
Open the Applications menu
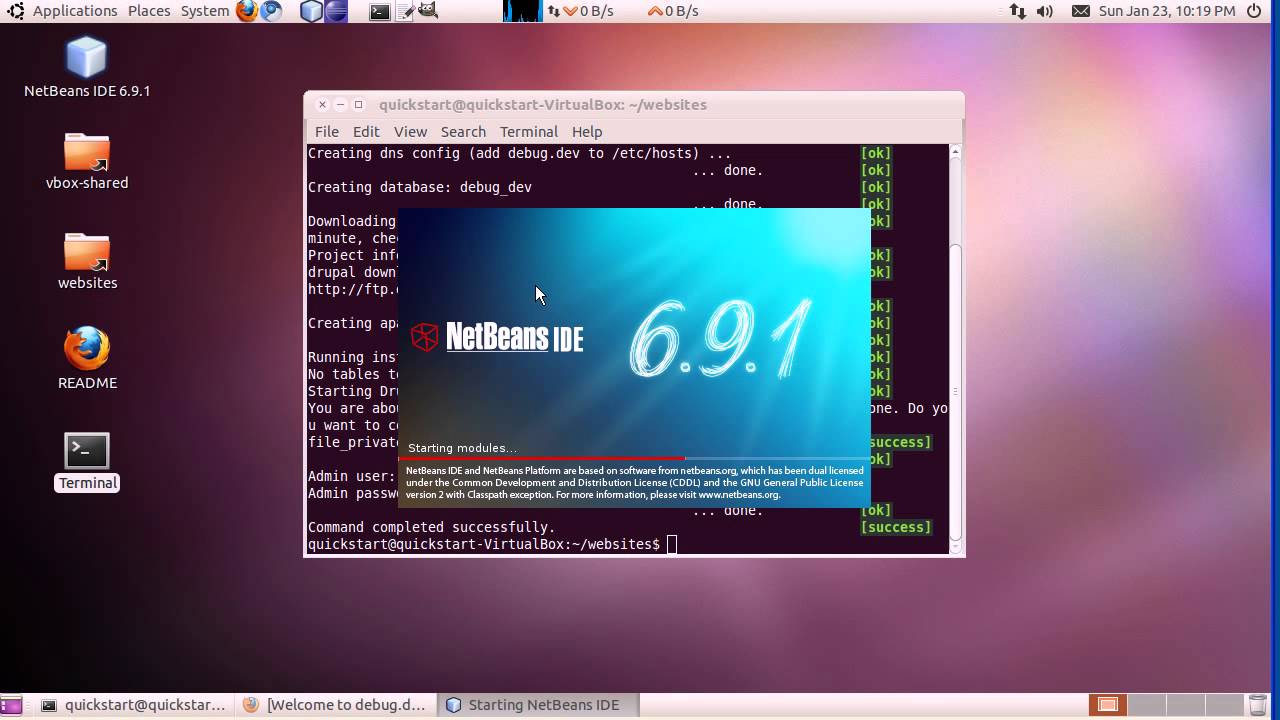(x=75, y=11)
